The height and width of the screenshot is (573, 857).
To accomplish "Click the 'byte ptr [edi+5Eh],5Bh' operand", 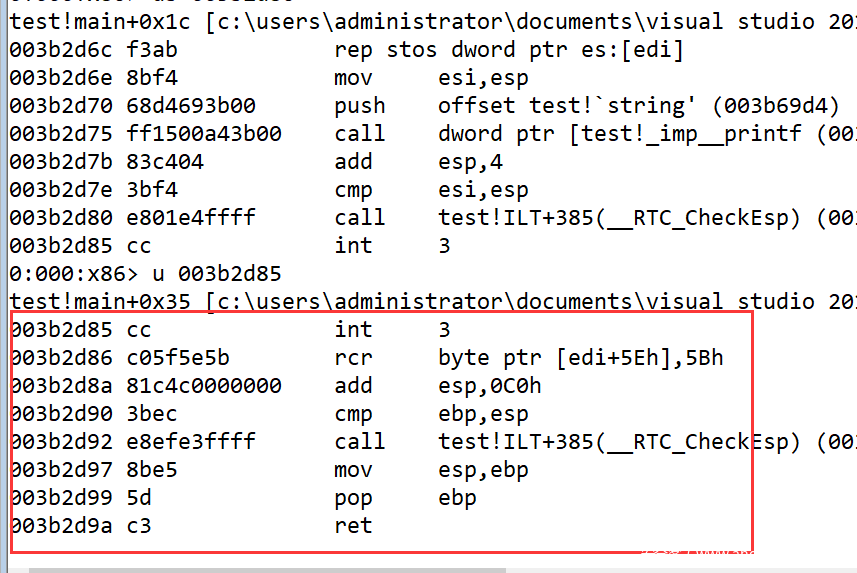I will (x=580, y=358).
